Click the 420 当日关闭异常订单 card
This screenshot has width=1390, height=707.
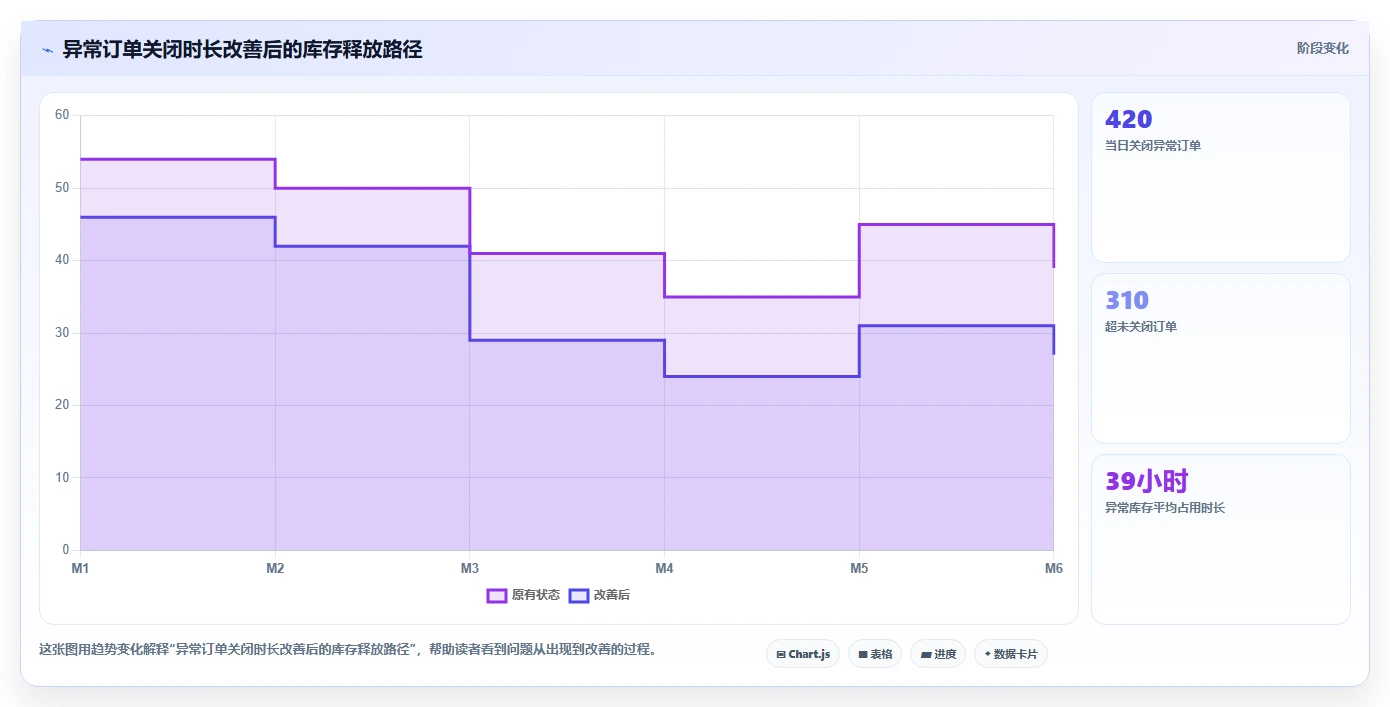[x=1220, y=177]
